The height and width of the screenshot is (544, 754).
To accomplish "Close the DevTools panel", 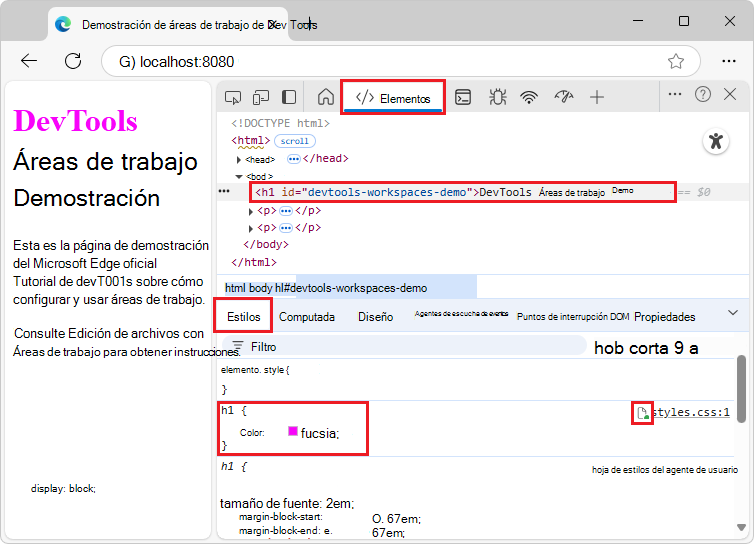I will [x=730, y=94].
